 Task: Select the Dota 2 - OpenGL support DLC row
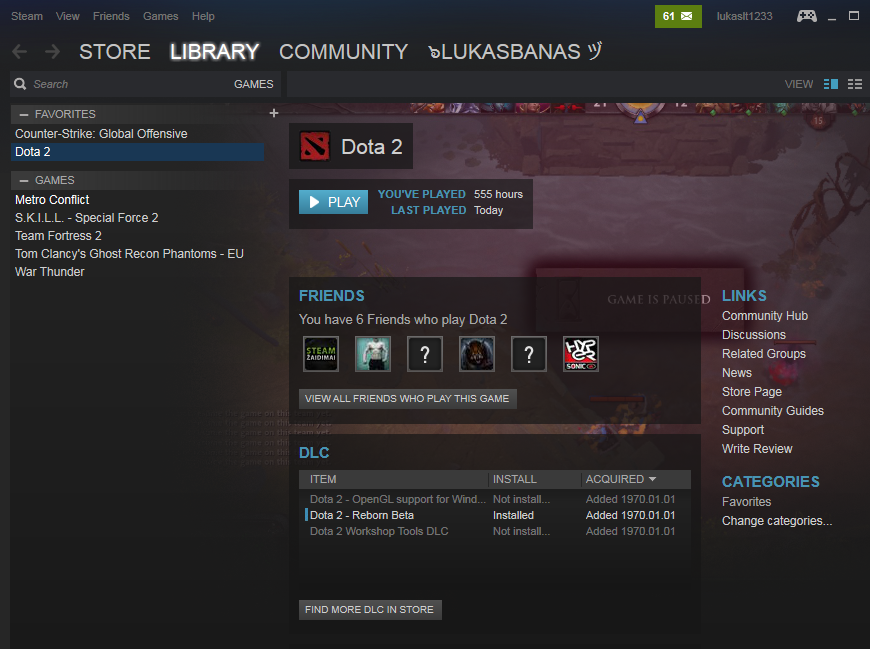[495, 499]
